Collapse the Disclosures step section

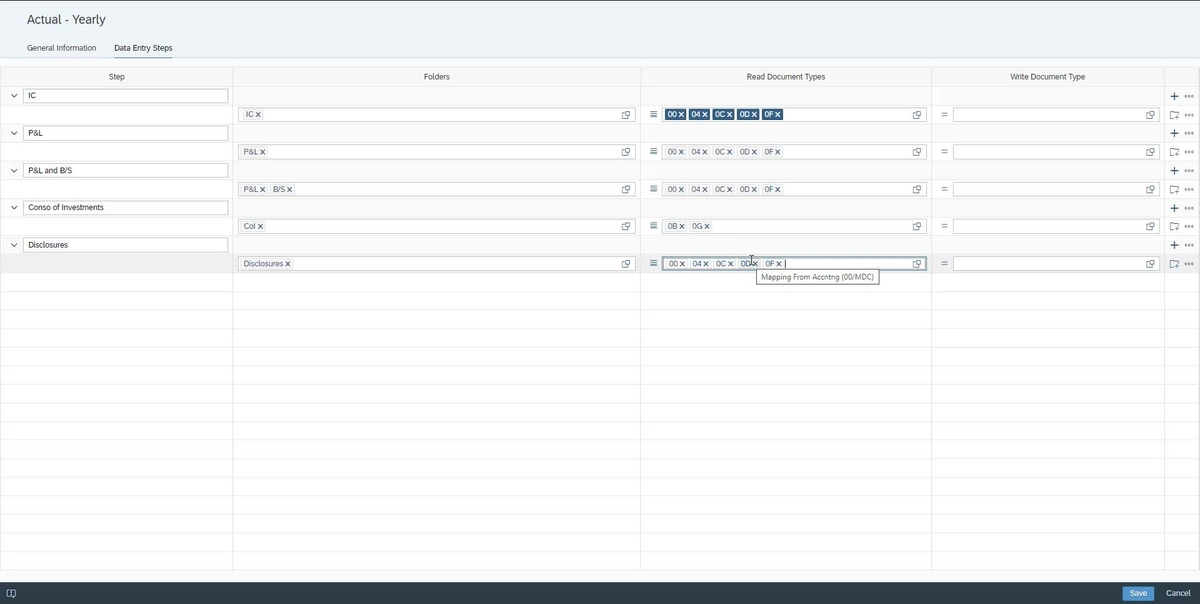13,244
